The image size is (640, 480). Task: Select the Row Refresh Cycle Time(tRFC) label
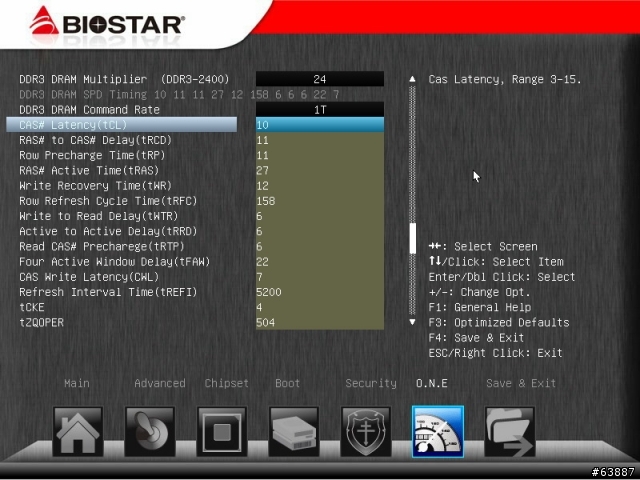[108, 201]
